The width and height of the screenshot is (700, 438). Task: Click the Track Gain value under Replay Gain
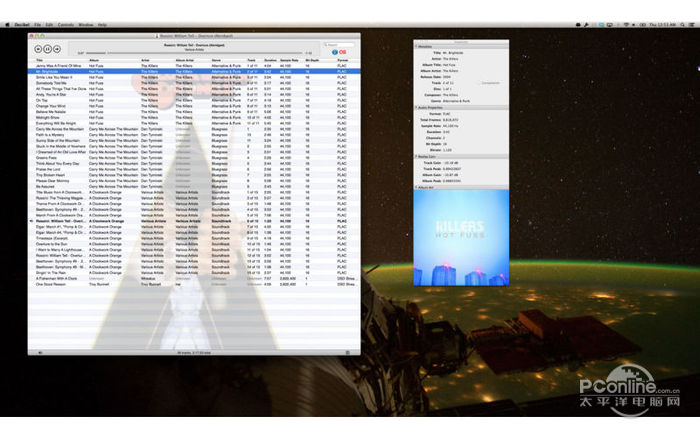point(450,163)
